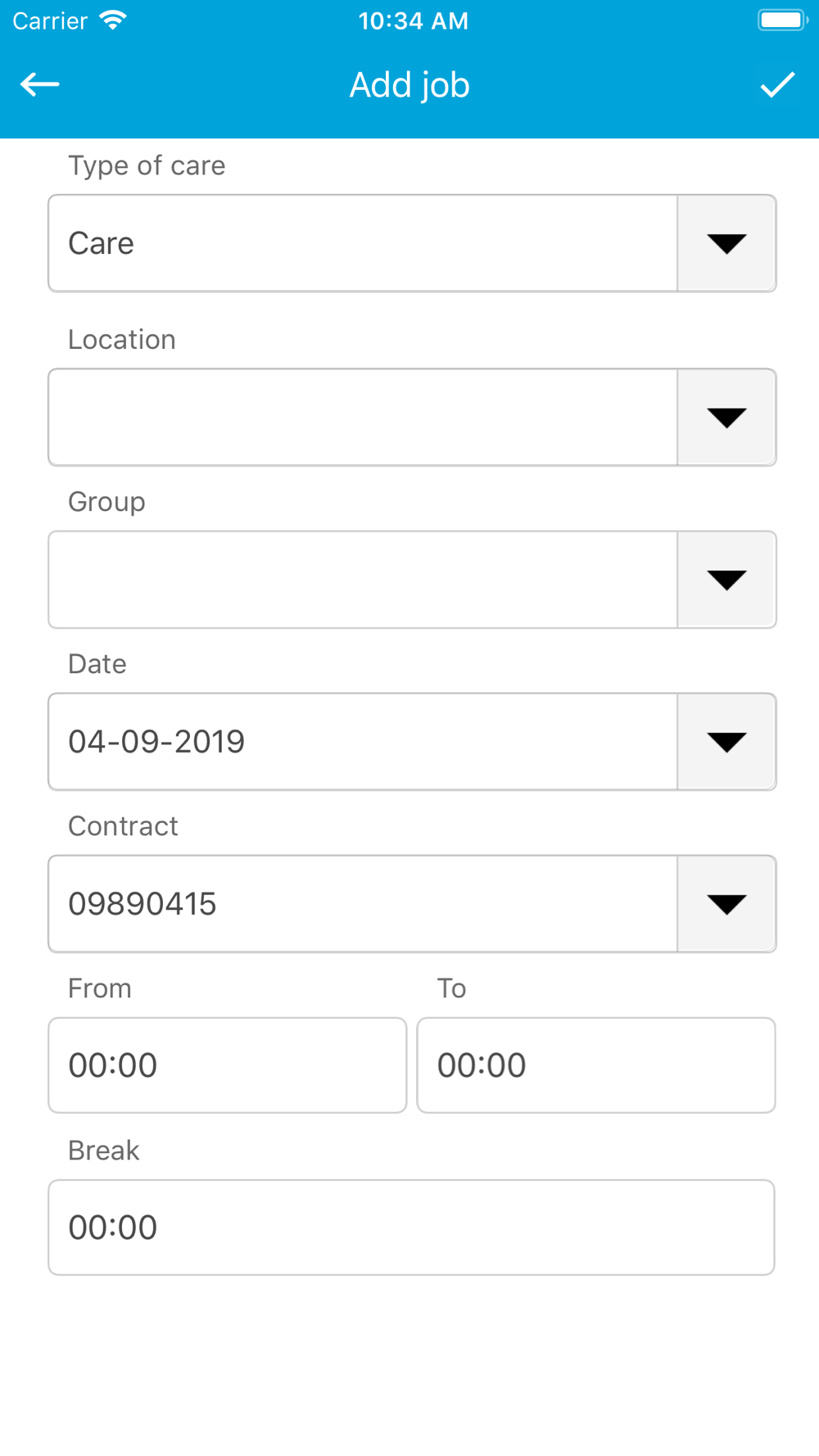This screenshot has height=1456, width=819.
Task: Tap the back arrow icon
Action: (x=39, y=84)
